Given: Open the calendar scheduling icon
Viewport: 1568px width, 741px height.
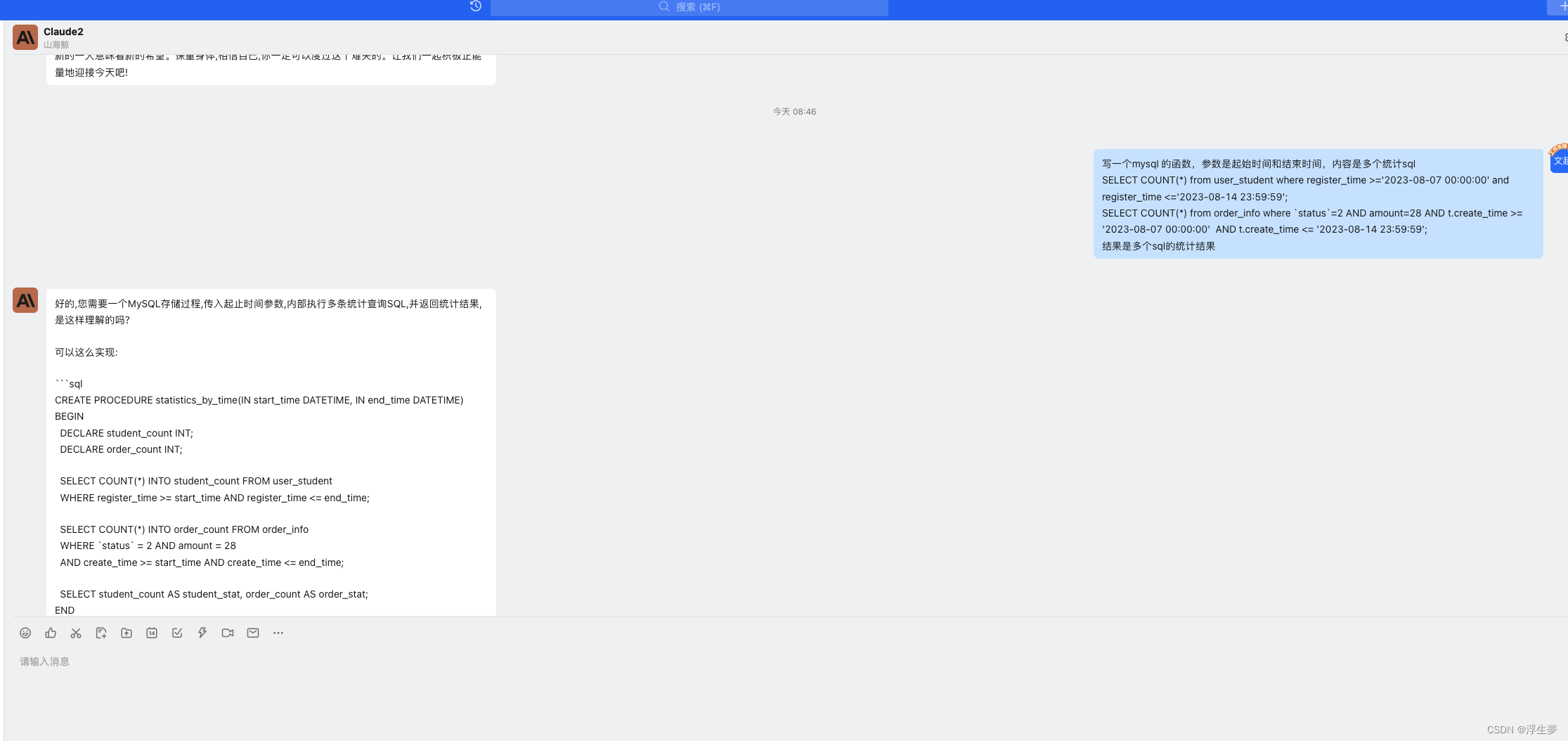Looking at the screenshot, I should click(x=152, y=633).
